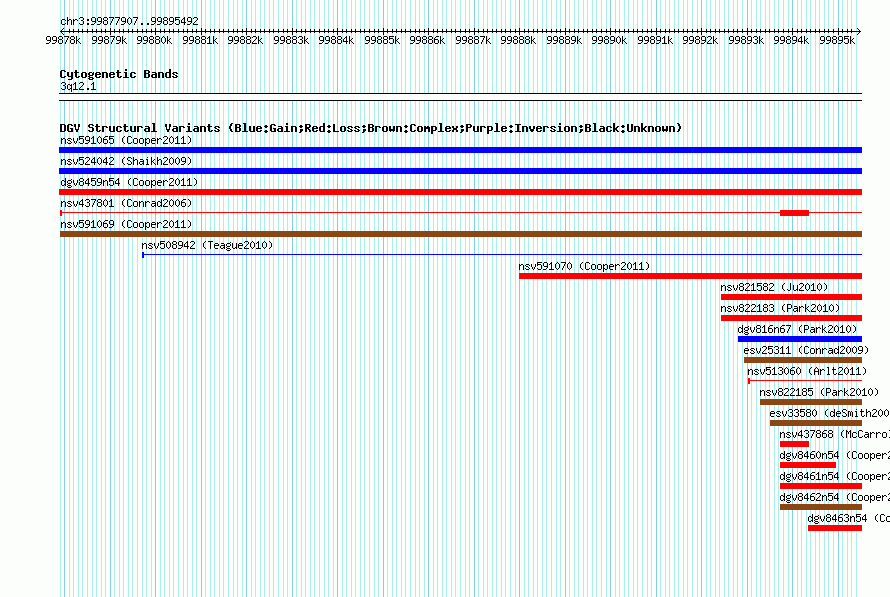Screen dimensions: 890x597
Task: Select the red loss bar for dgv8459n54
Action: tap(460, 192)
